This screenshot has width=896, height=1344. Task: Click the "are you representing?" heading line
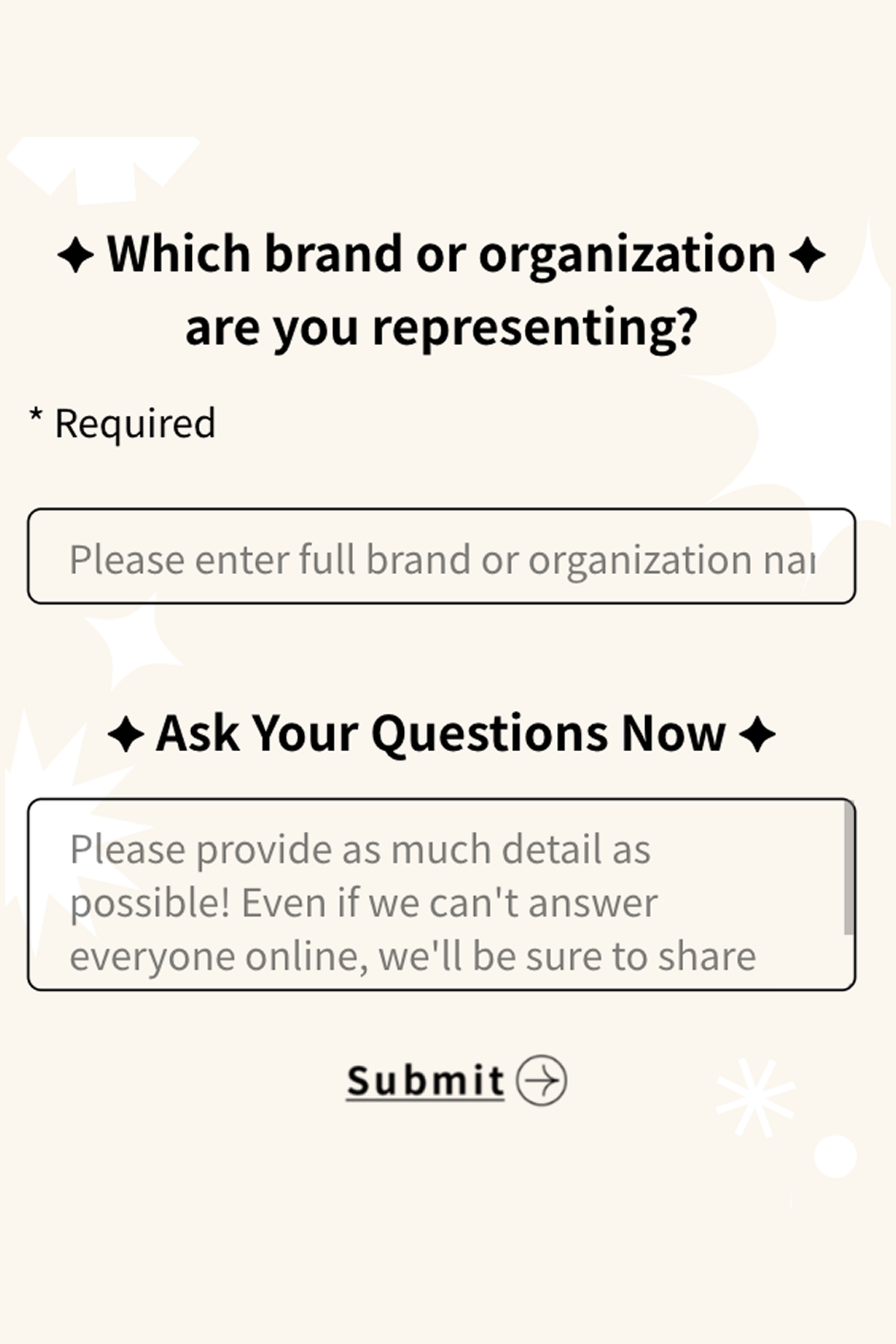click(441, 326)
